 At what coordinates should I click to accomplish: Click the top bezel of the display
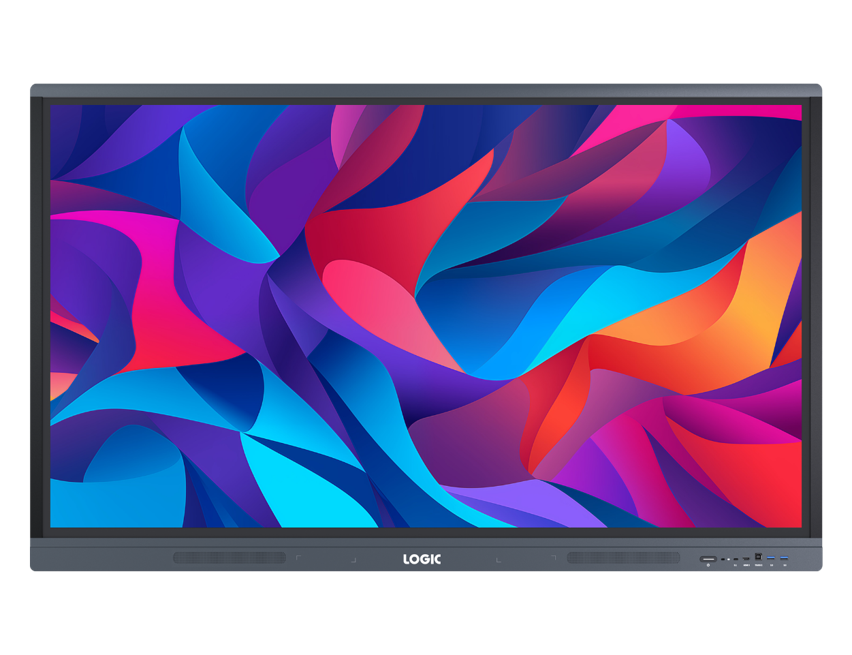(x=425, y=91)
